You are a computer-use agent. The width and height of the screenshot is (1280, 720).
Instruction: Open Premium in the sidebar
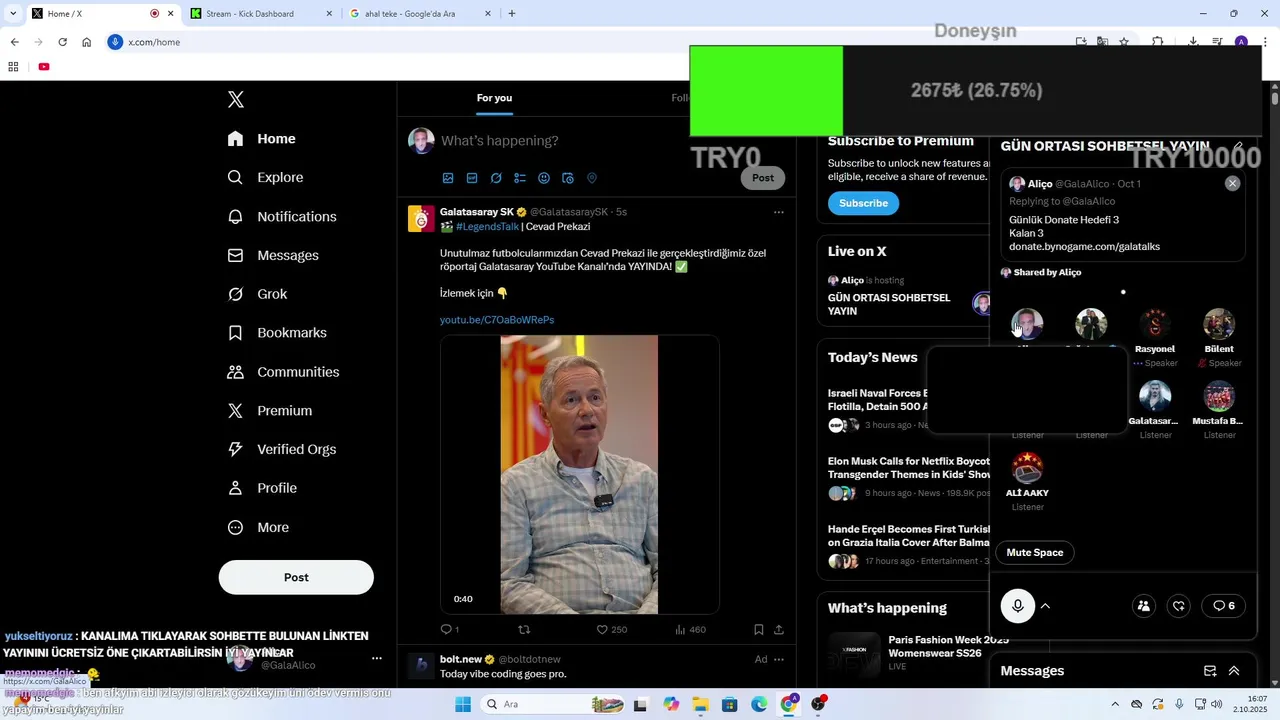tap(270, 411)
